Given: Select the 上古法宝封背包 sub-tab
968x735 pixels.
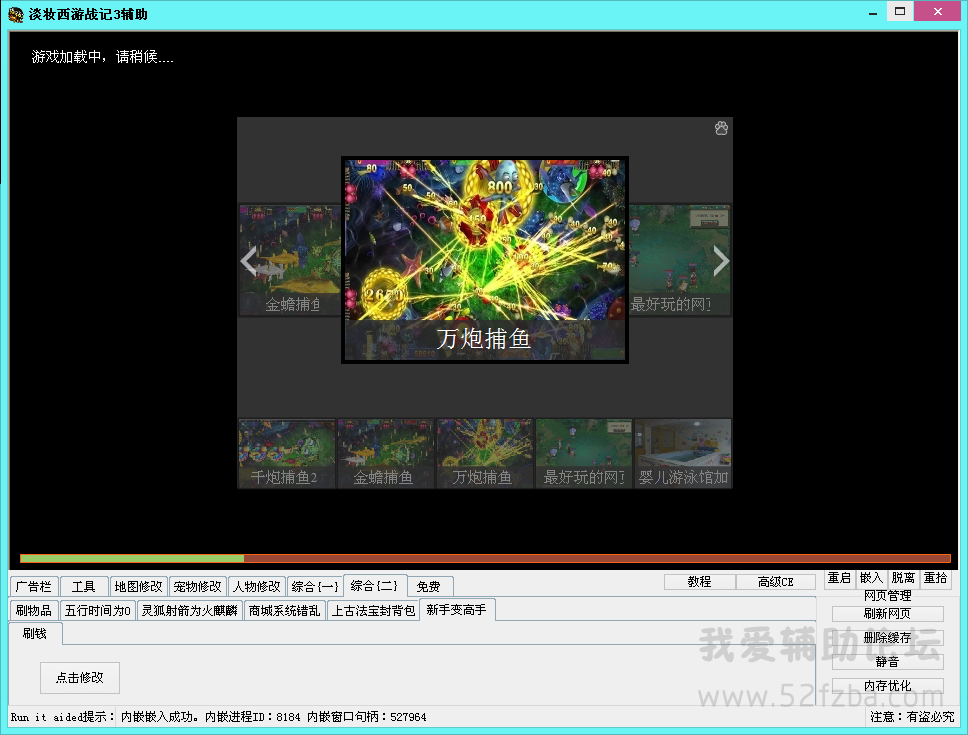Looking at the screenshot, I should pyautogui.click(x=373, y=610).
